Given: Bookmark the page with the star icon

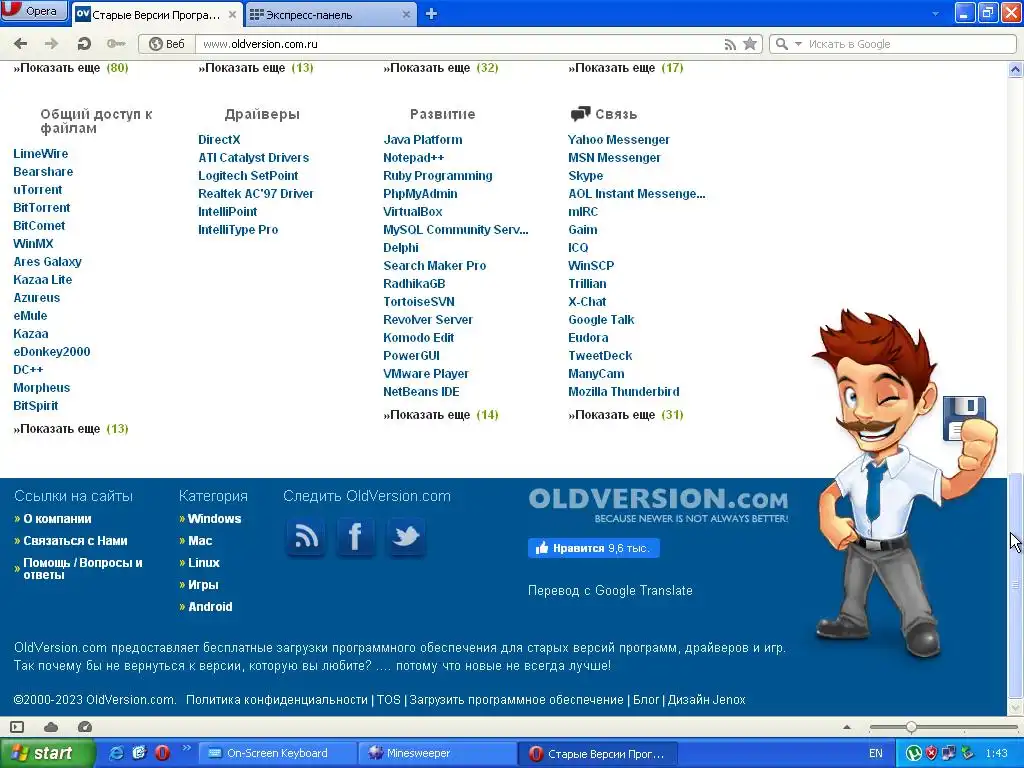Looking at the screenshot, I should click(750, 44).
